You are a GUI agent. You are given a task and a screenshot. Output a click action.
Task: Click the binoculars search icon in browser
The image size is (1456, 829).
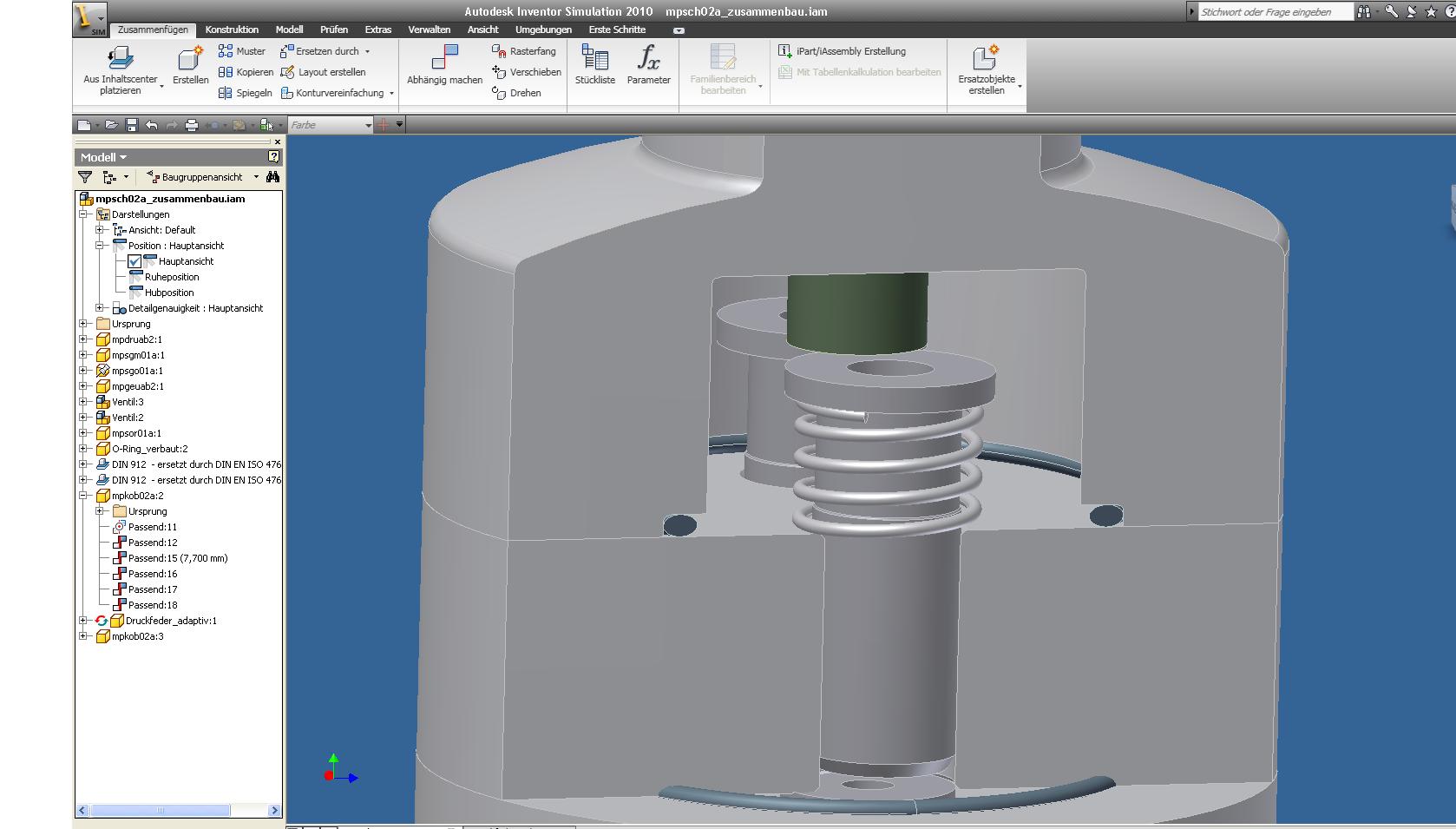(272, 177)
